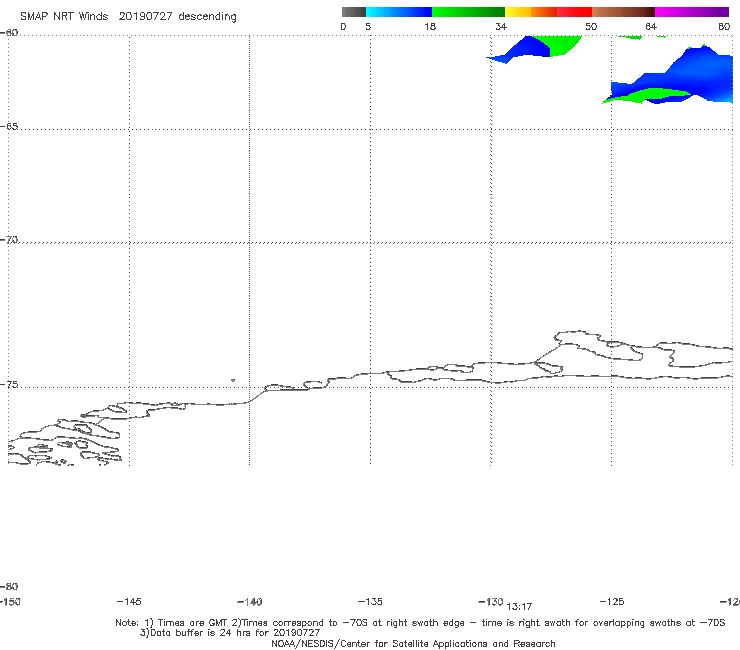Click the swath time stamp '13:17'

point(519,607)
